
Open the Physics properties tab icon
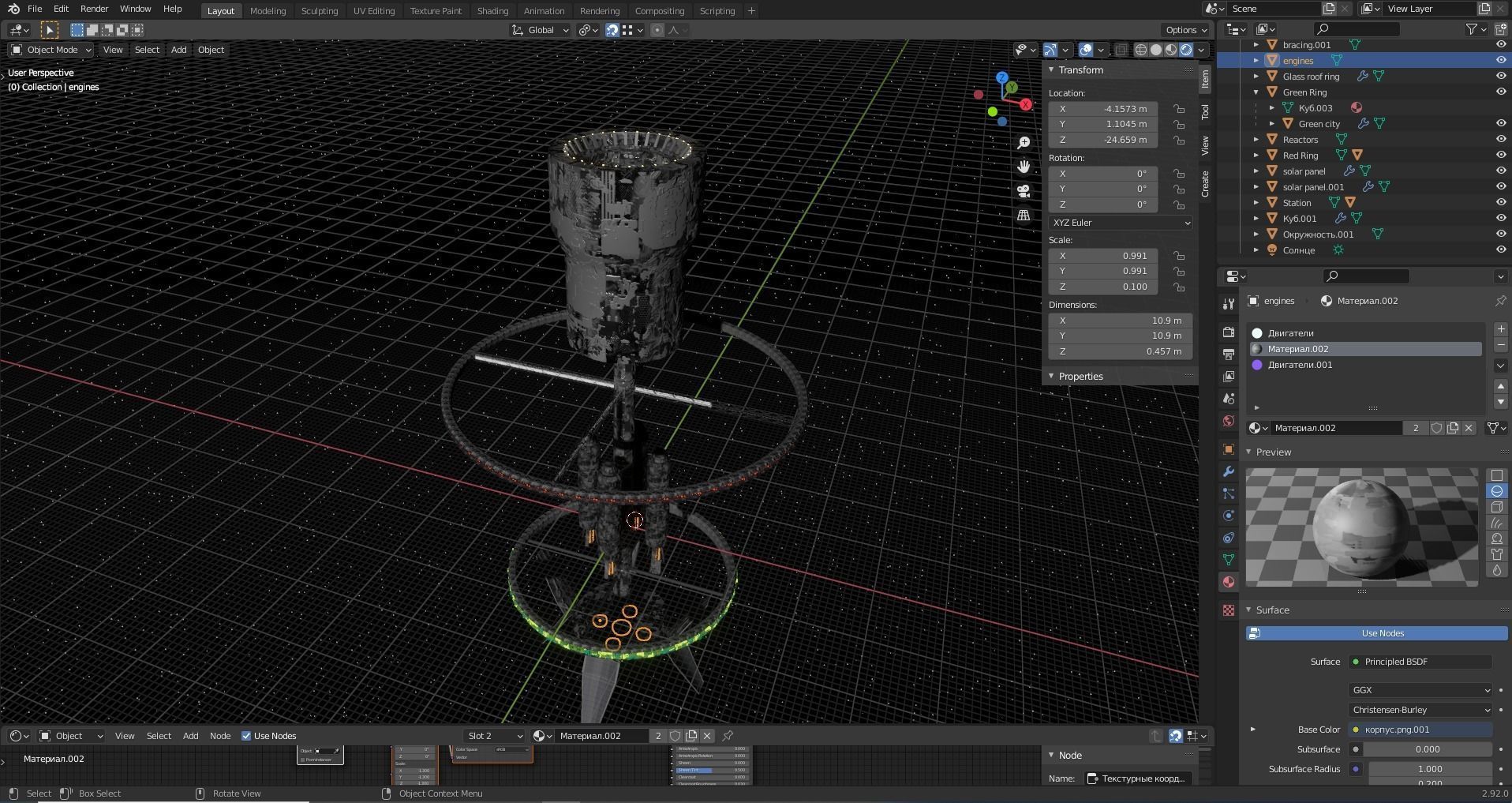point(1228,516)
